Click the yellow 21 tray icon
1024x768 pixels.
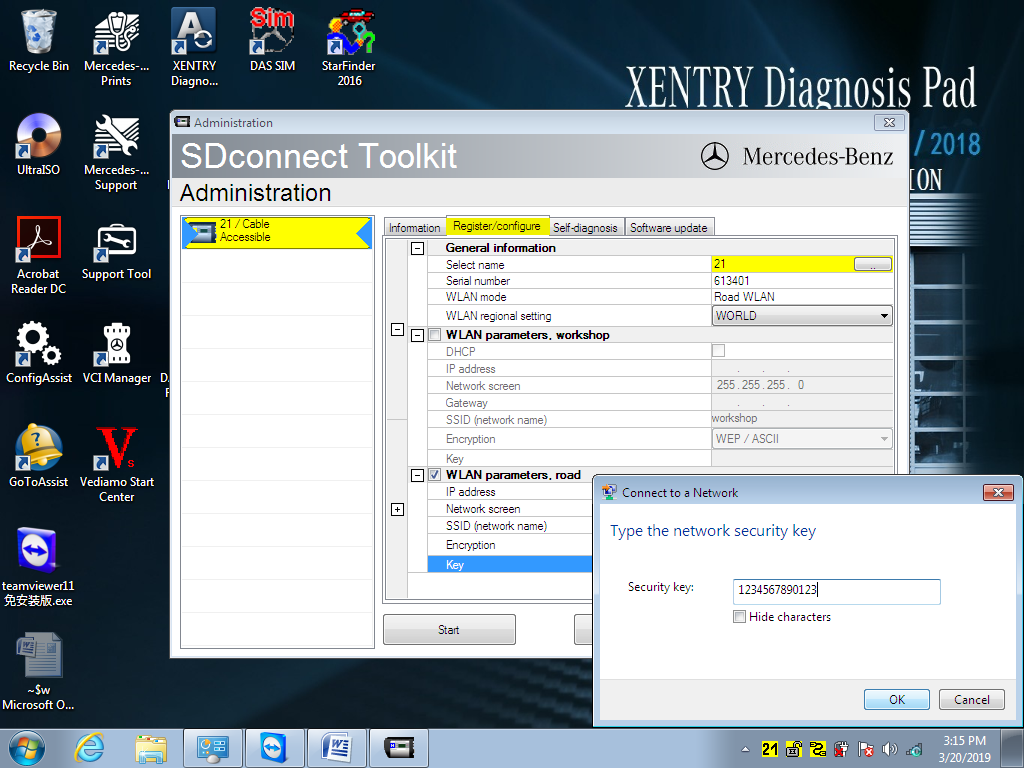[770, 749]
